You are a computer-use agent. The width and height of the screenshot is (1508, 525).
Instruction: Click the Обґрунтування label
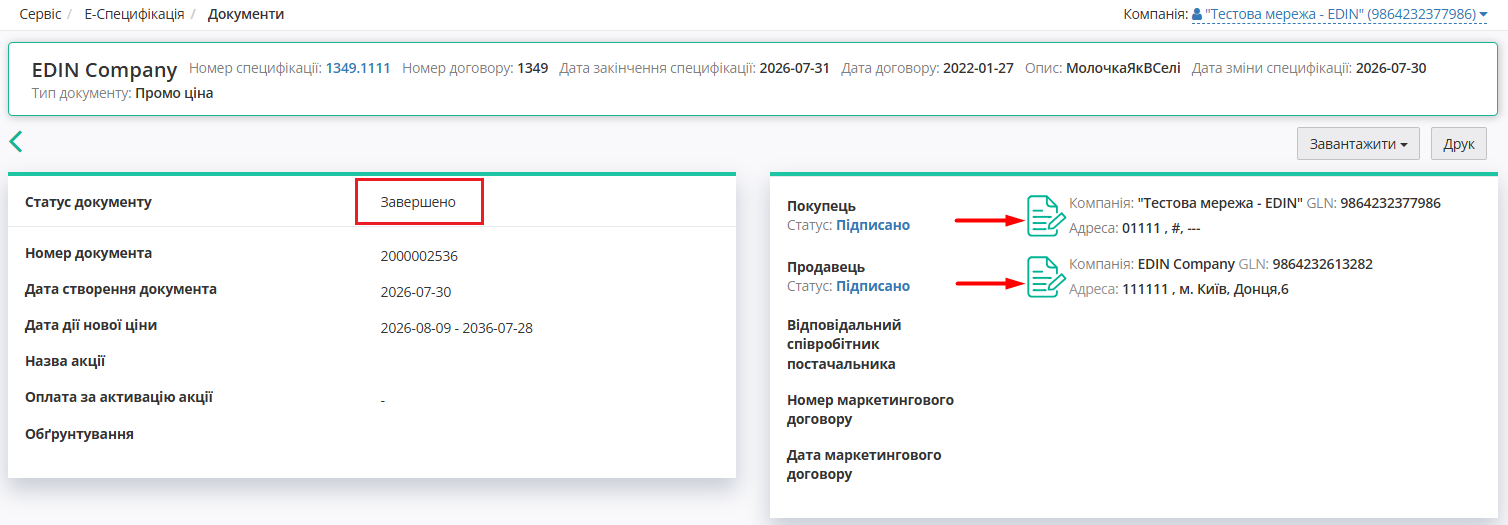[x=79, y=434]
